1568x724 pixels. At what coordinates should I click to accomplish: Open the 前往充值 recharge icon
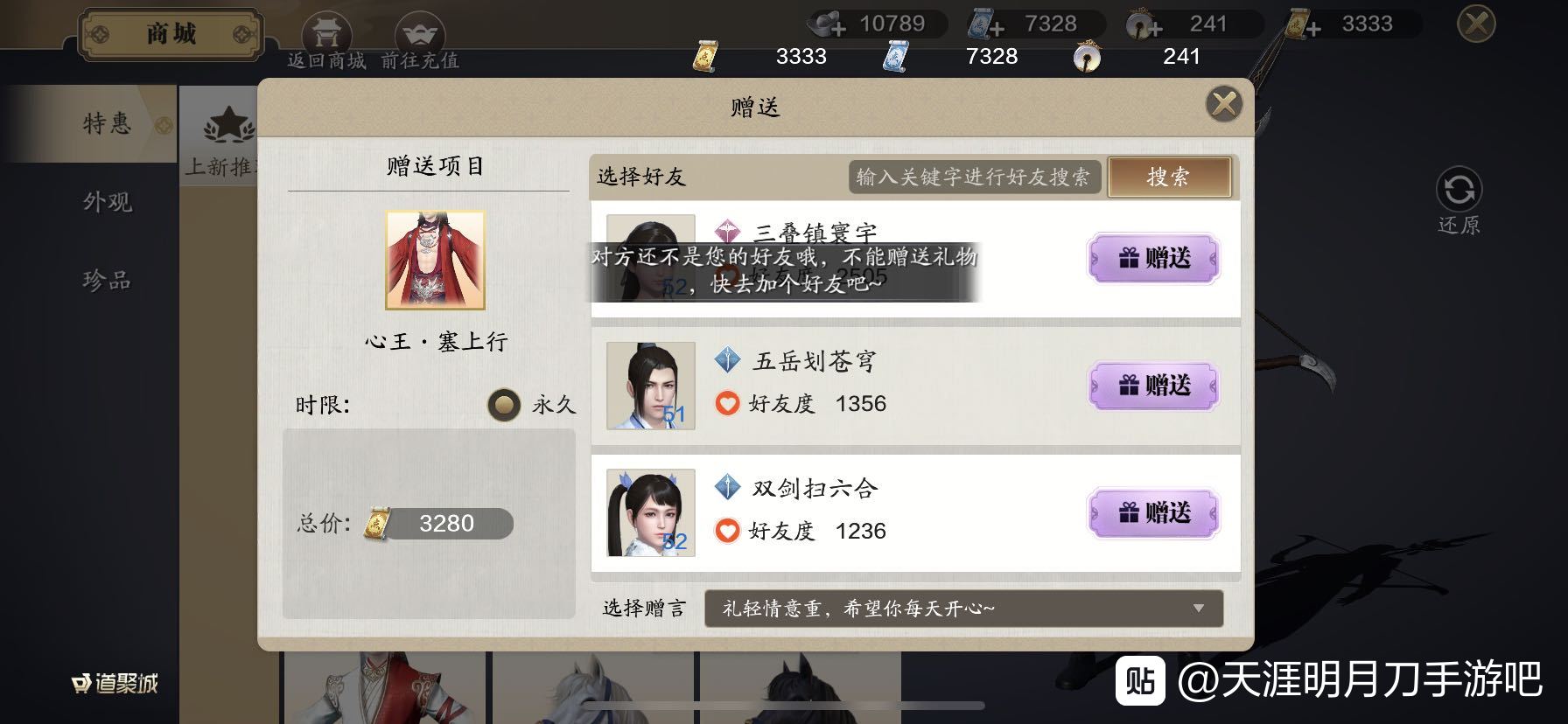[420, 36]
